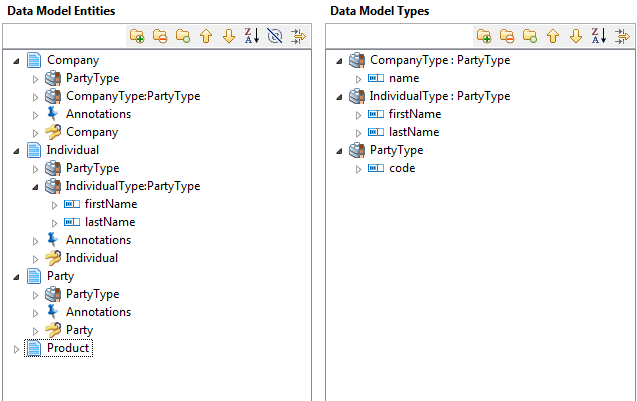Click move down arrow in Types toolbar
637x401 pixels.
click(x=575, y=36)
